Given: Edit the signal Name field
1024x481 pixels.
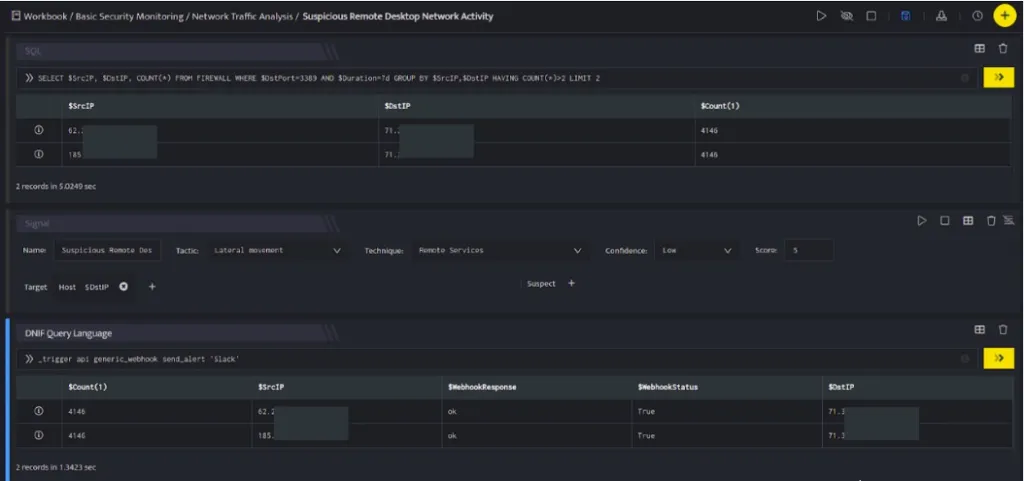Looking at the screenshot, I should coord(107,250).
